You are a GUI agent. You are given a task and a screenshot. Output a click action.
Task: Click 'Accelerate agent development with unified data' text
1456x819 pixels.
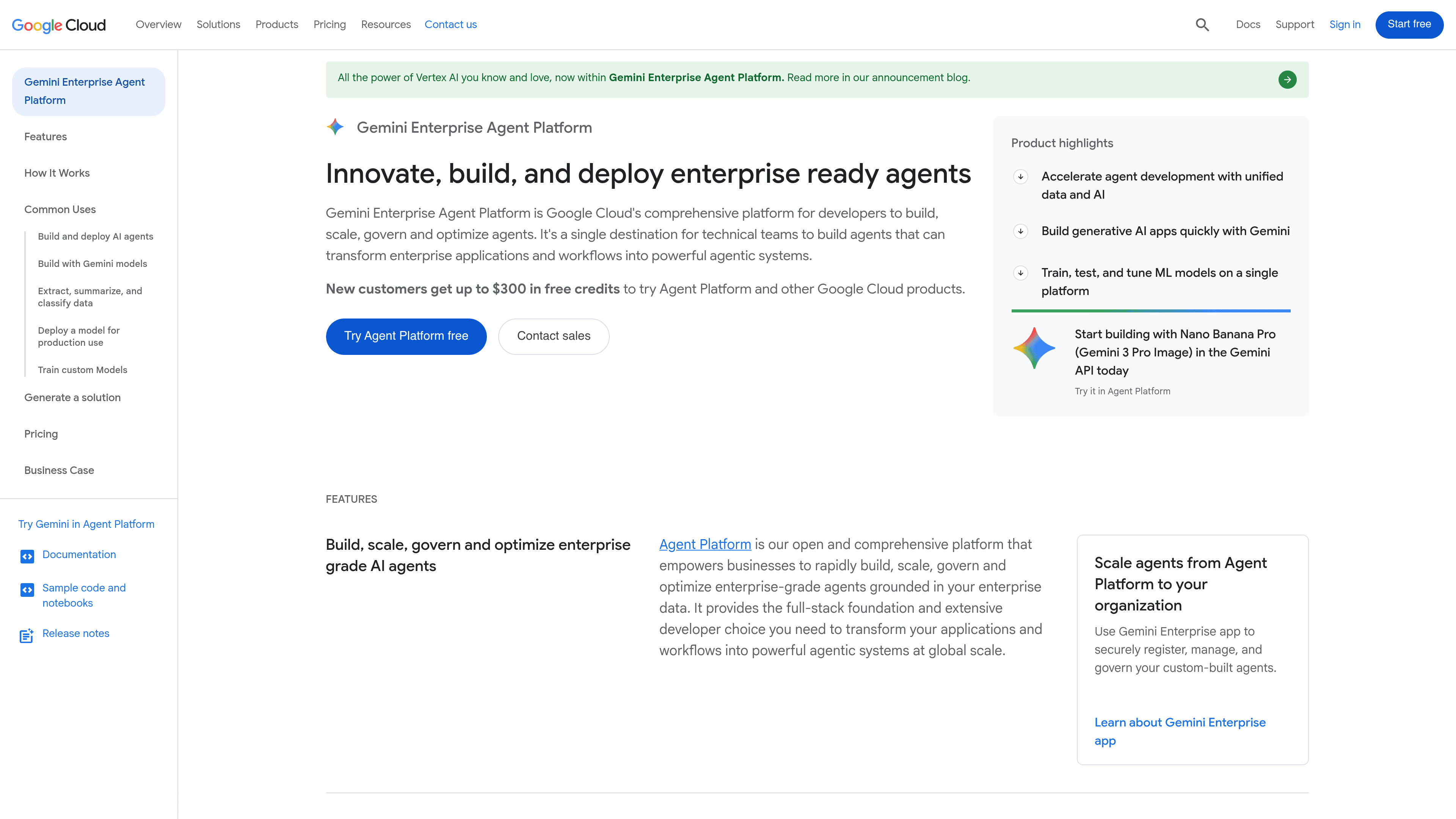(x=1162, y=185)
